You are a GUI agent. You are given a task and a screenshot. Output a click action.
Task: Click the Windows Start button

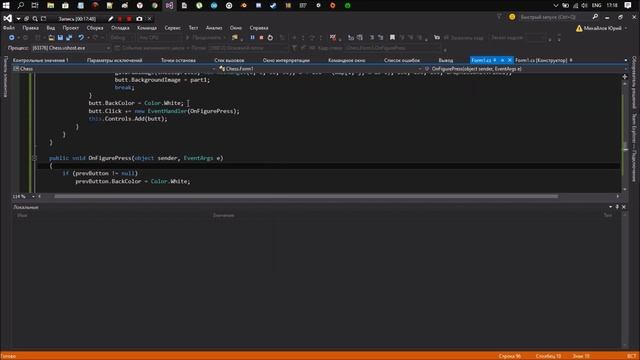click(6, 5)
